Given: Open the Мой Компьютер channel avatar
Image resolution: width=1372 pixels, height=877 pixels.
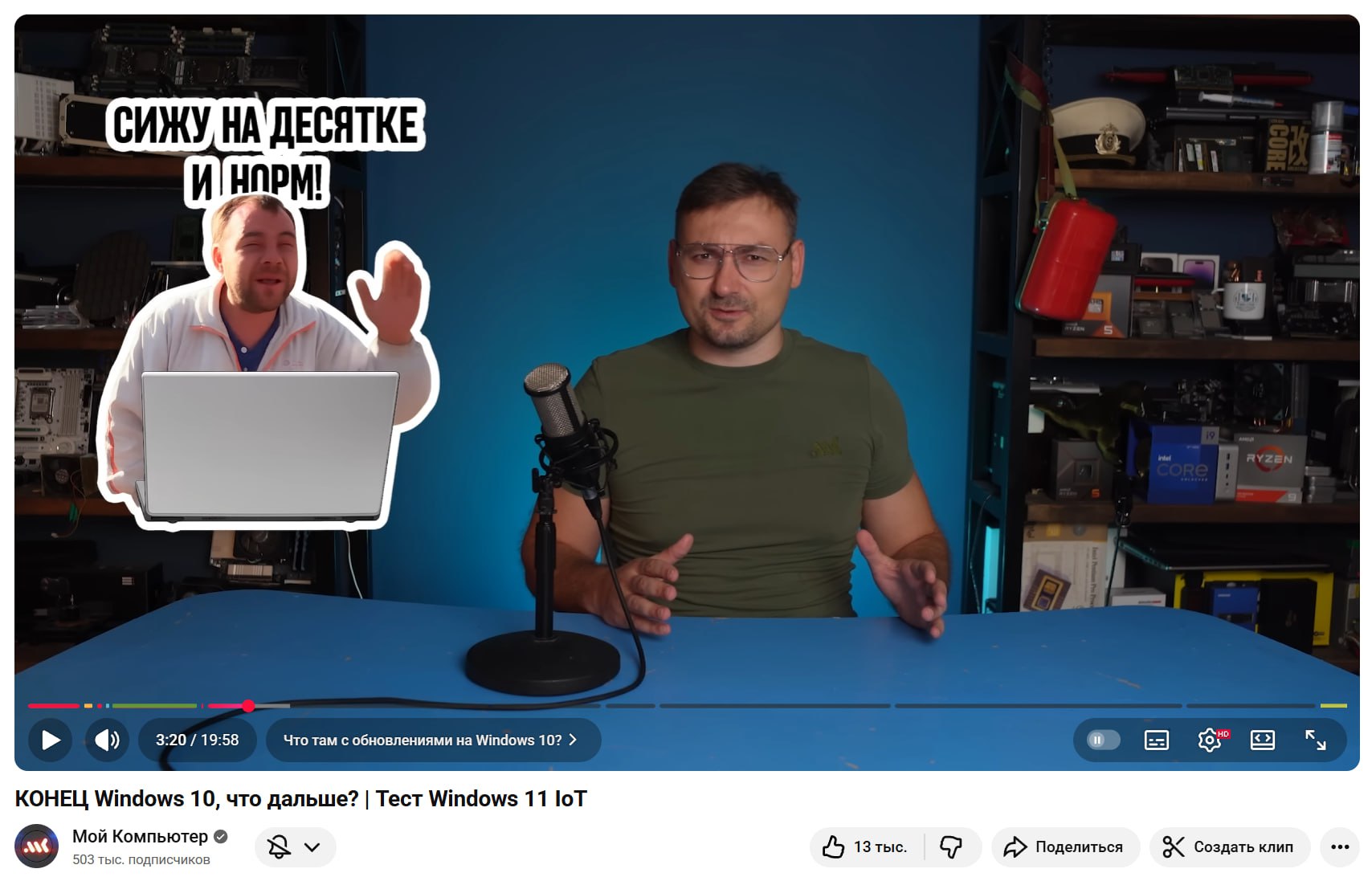Looking at the screenshot, I should 37,846.
